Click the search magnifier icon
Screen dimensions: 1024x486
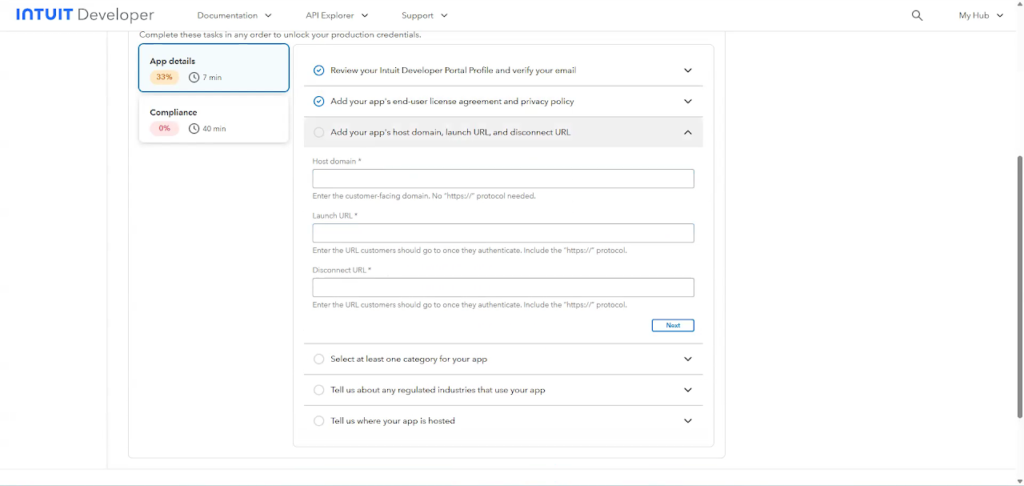pyautogui.click(x=917, y=16)
